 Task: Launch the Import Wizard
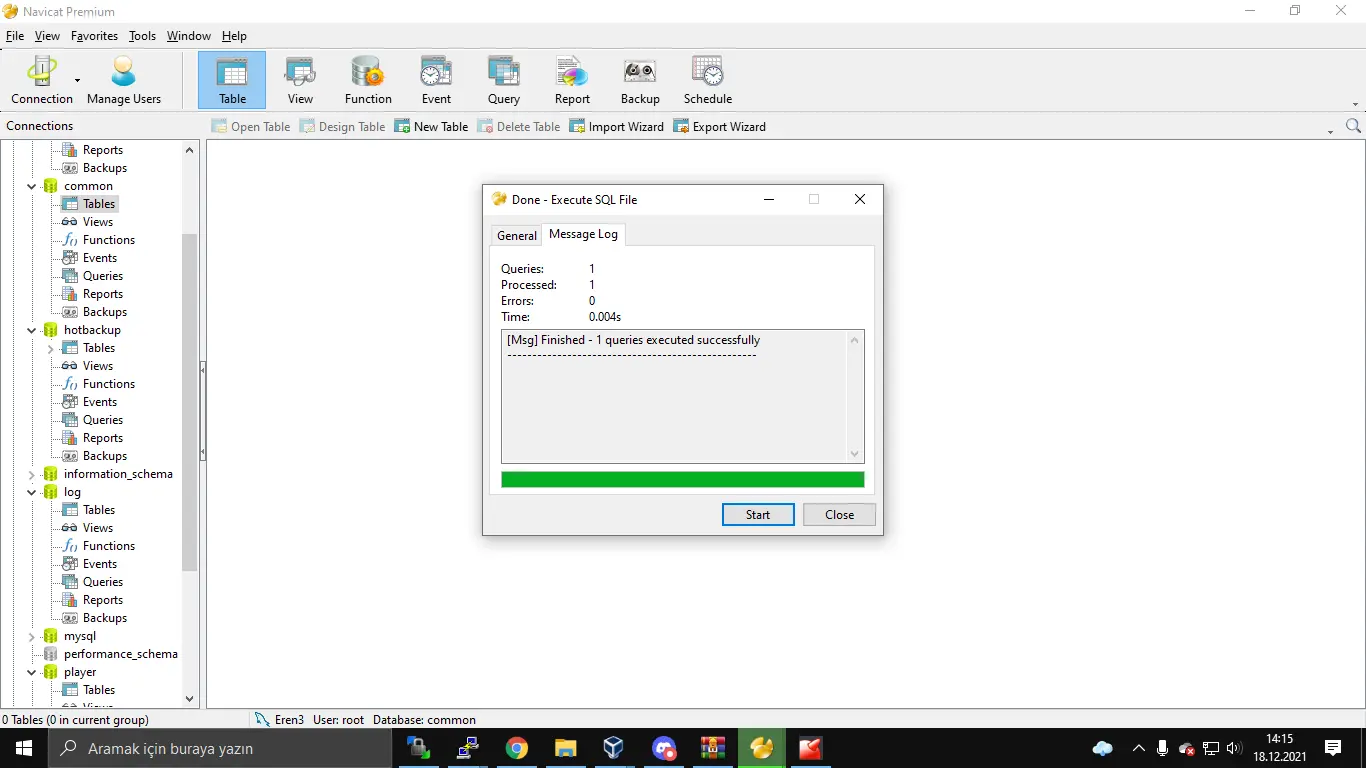(616, 127)
